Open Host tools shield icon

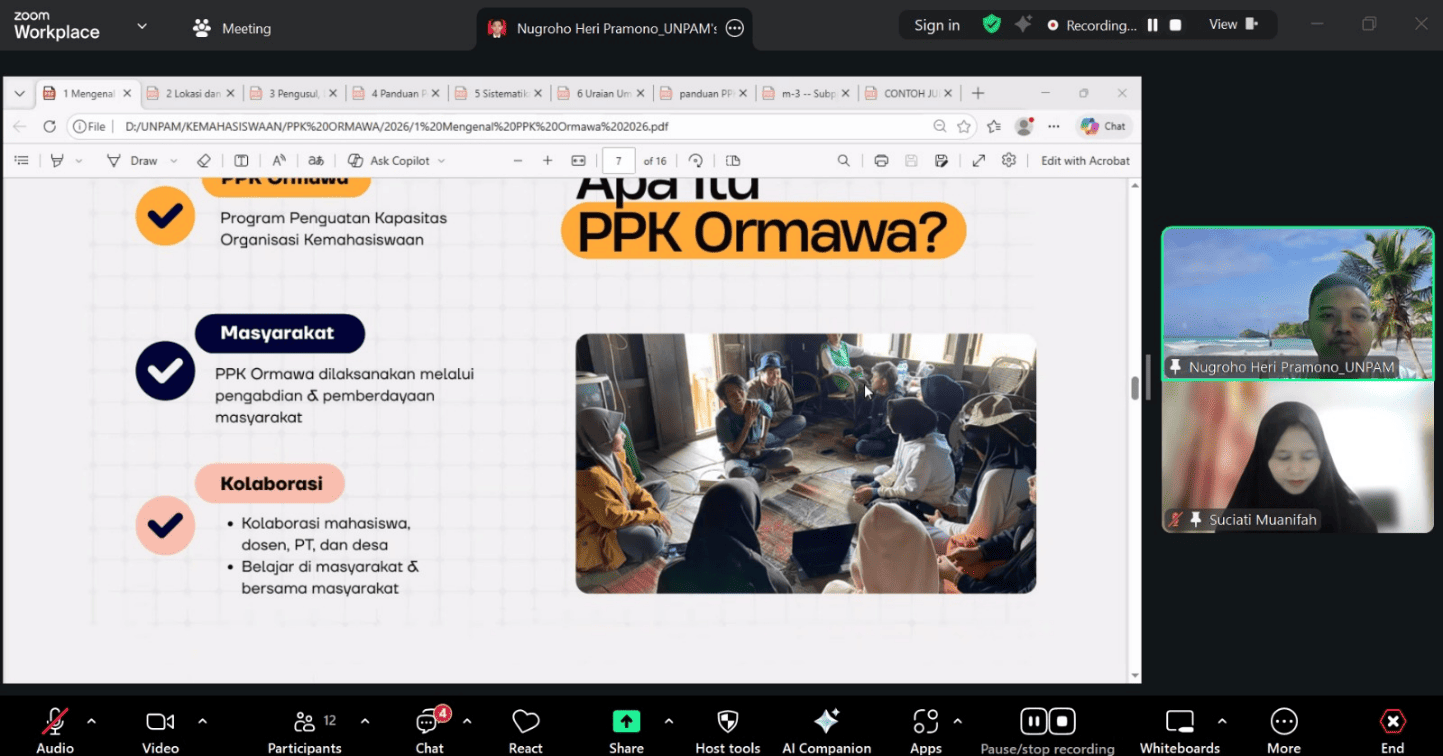728,730
